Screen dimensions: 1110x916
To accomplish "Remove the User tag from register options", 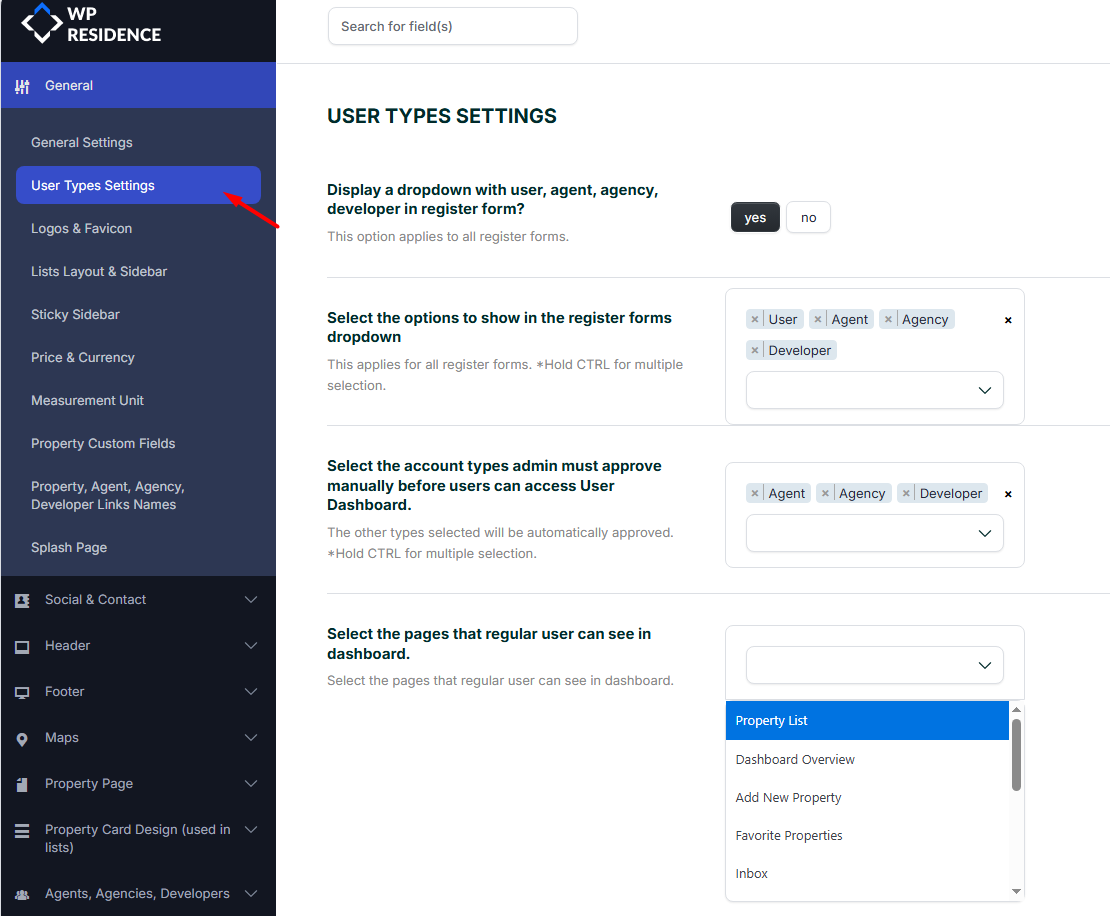I will 755,320.
